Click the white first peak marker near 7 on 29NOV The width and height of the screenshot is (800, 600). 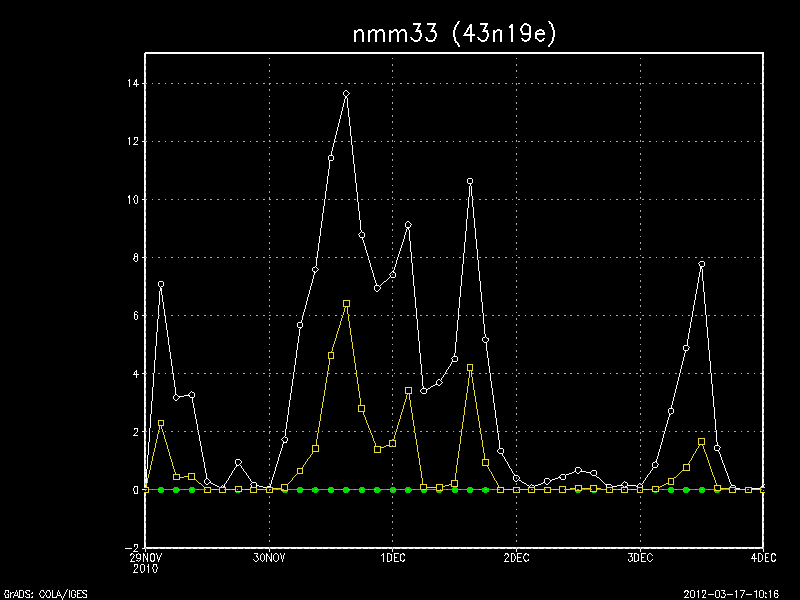(x=161, y=284)
